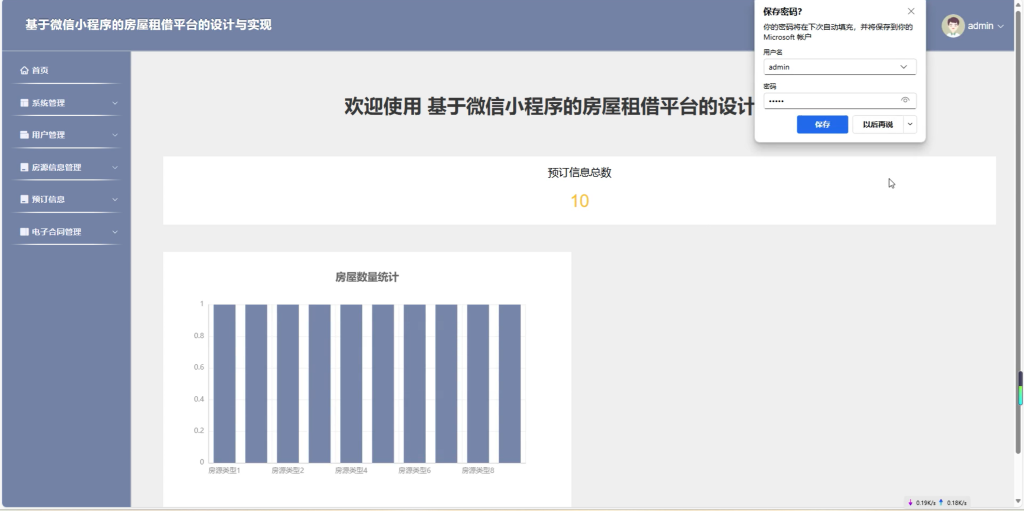Expand the 系统管理 submenu chevron

click(115, 103)
